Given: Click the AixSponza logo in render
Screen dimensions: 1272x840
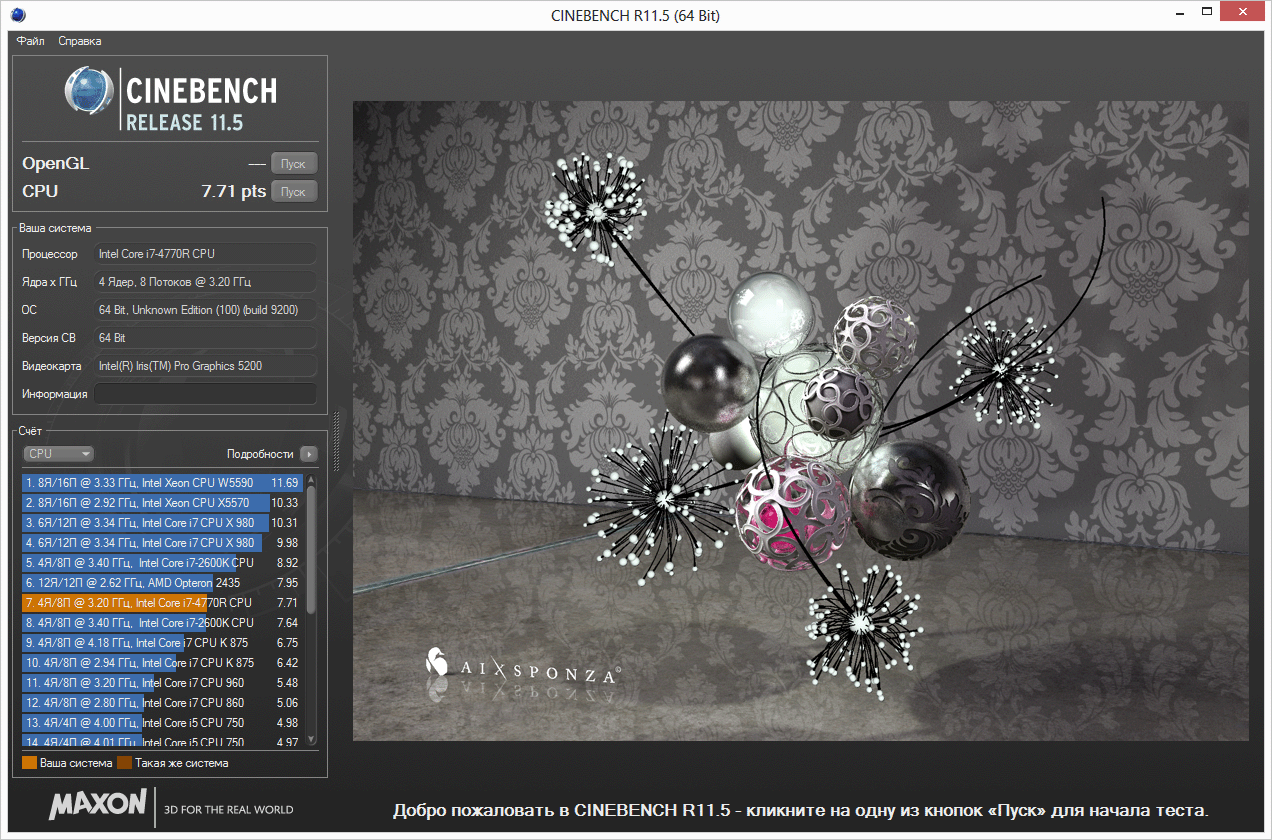Looking at the screenshot, I should click(x=522, y=667).
